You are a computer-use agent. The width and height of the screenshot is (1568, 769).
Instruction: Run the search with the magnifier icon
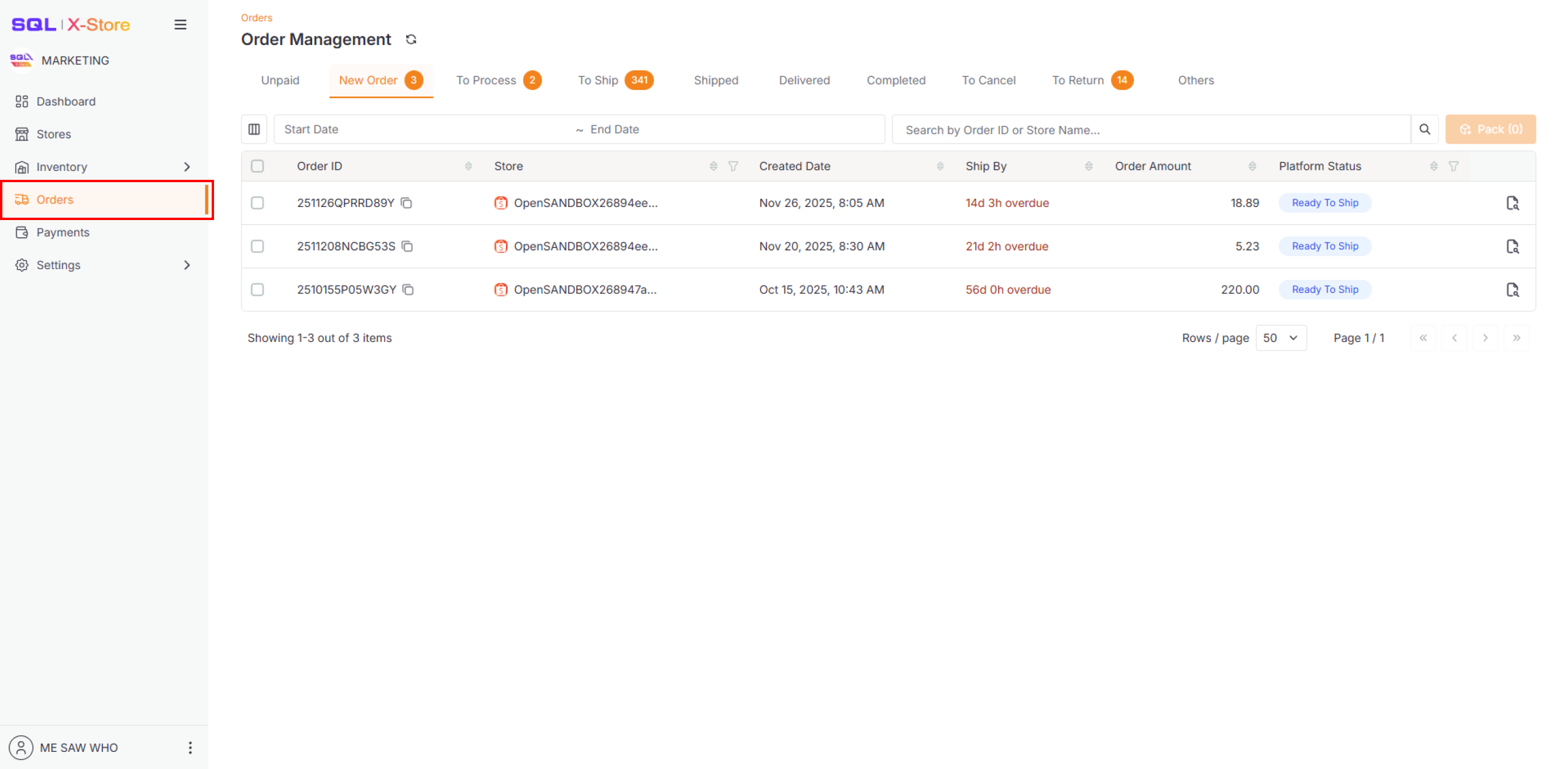(x=1424, y=129)
